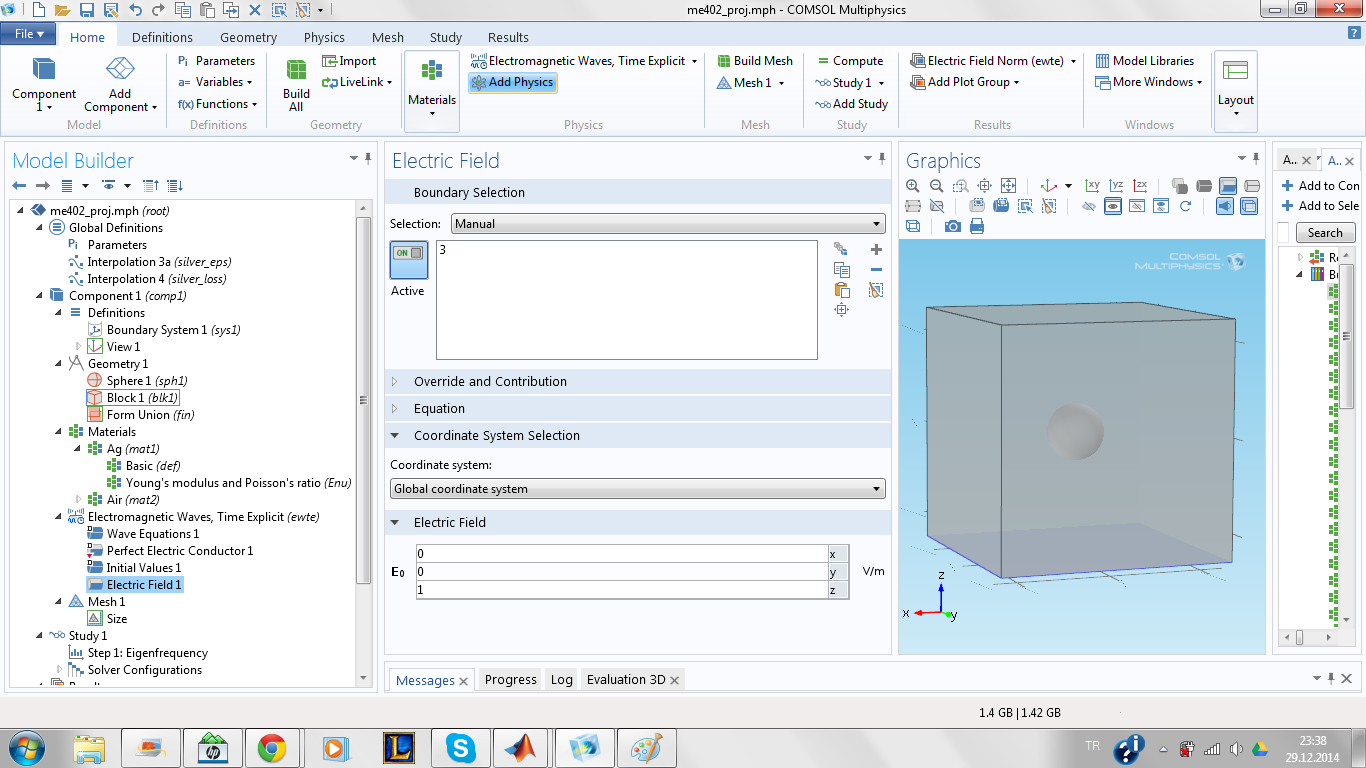Toggle View Hidden Only icon
Image resolution: width=1366 pixels, height=768 pixels.
click(1137, 206)
